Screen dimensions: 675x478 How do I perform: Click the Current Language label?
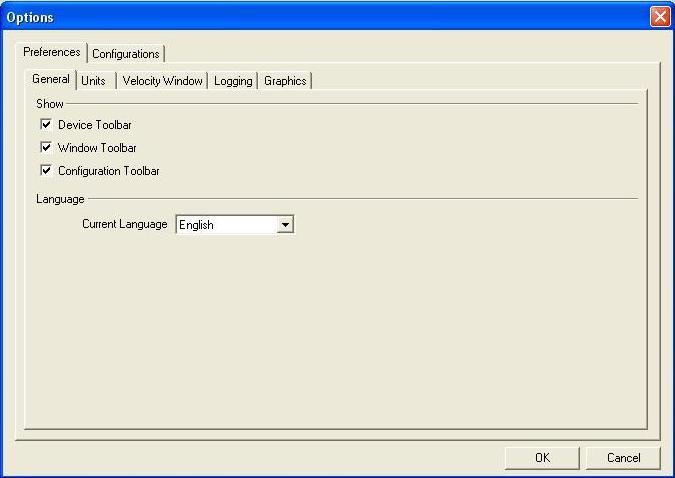(x=124, y=224)
